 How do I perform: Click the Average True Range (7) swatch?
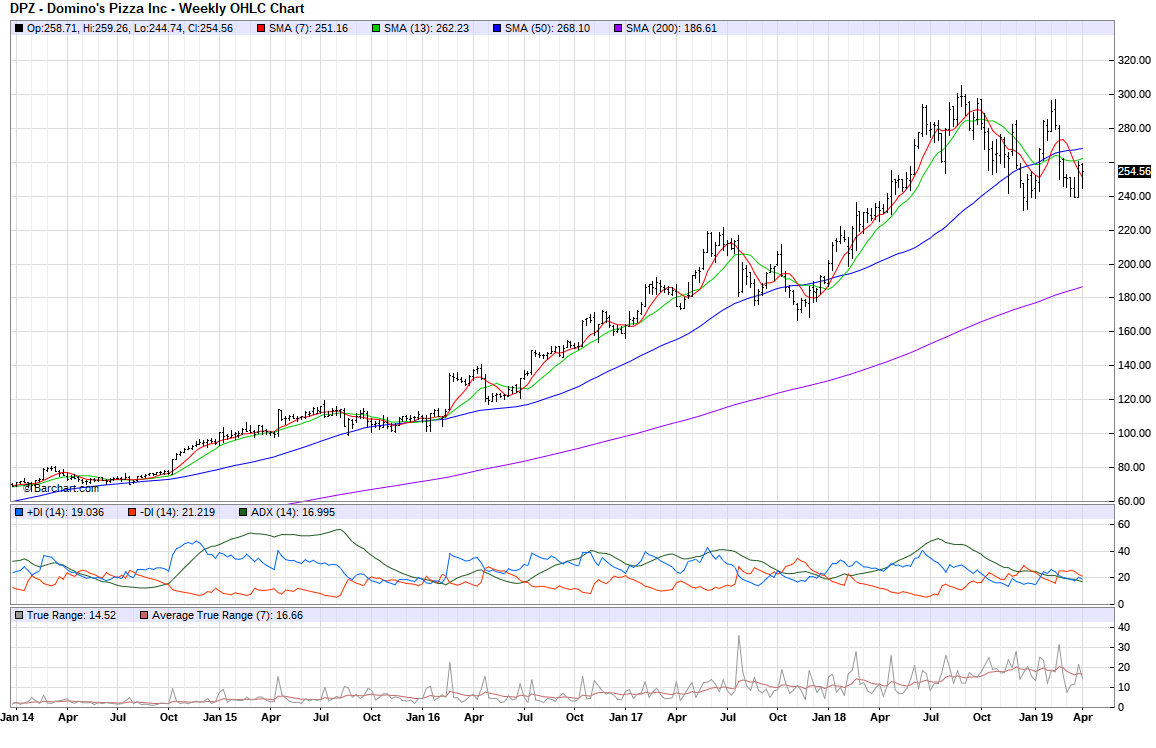click(x=144, y=616)
